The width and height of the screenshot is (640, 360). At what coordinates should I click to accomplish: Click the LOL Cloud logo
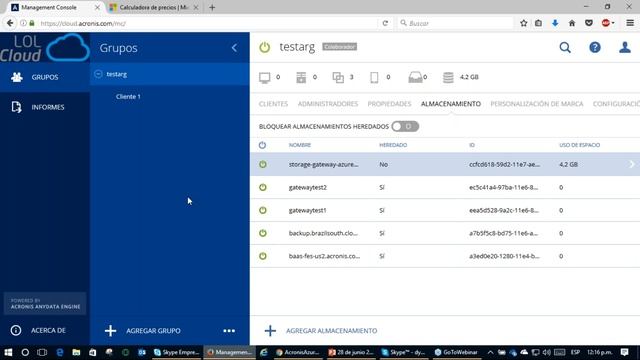tap(45, 48)
